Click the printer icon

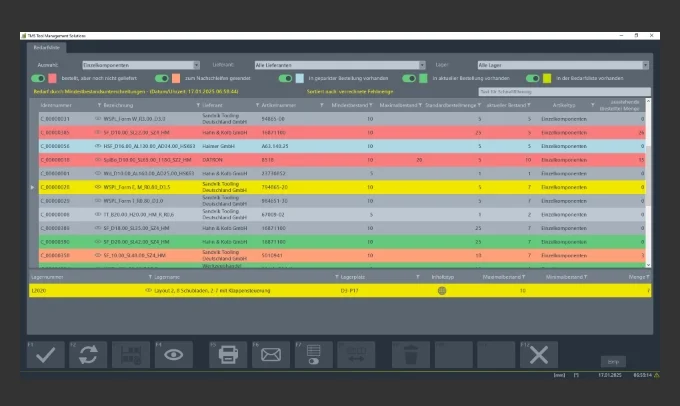[x=228, y=353]
